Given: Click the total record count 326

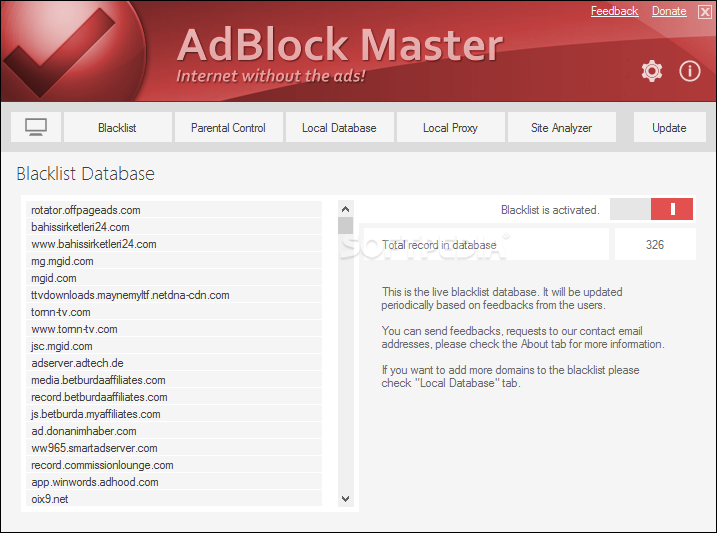Looking at the screenshot, I should [x=655, y=245].
